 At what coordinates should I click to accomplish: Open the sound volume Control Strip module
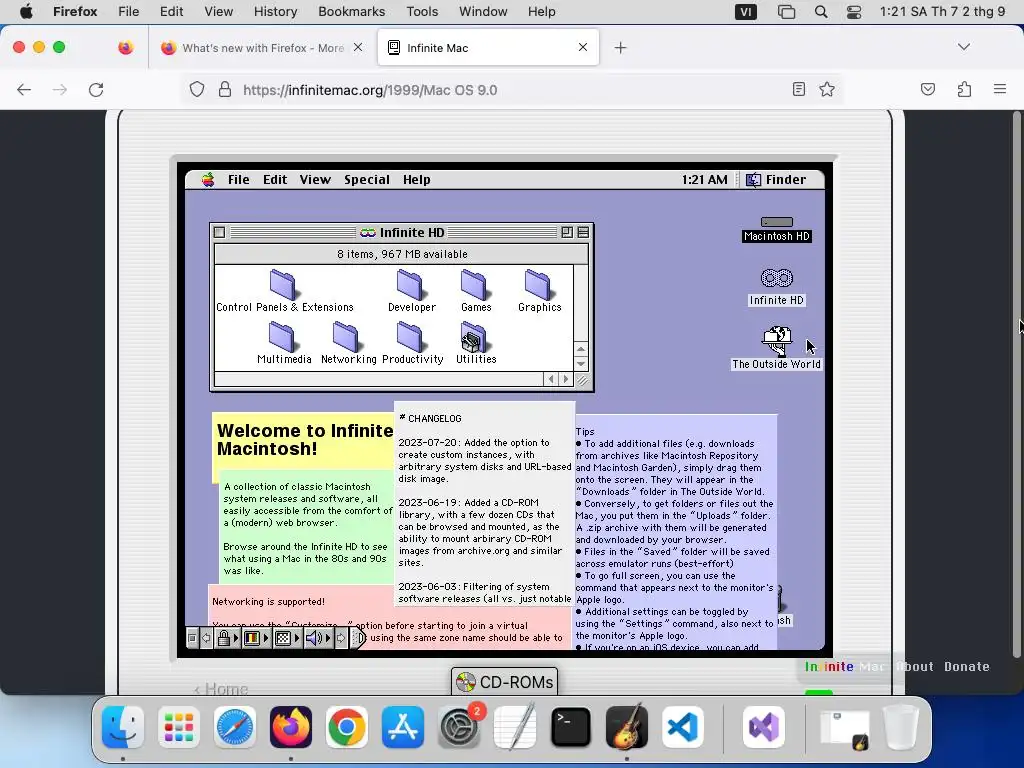(317, 638)
